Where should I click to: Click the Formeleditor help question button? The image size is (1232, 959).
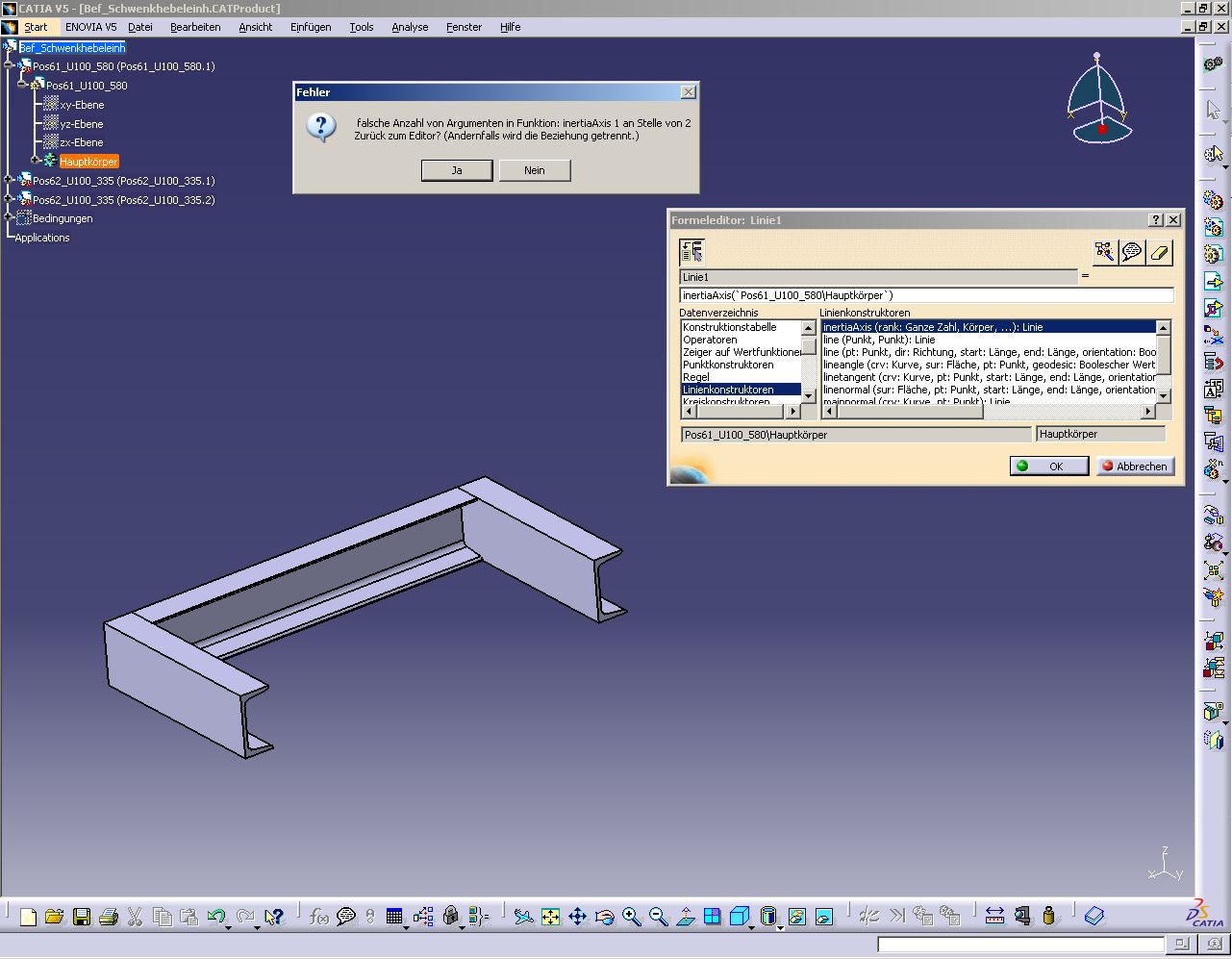[x=1156, y=220]
